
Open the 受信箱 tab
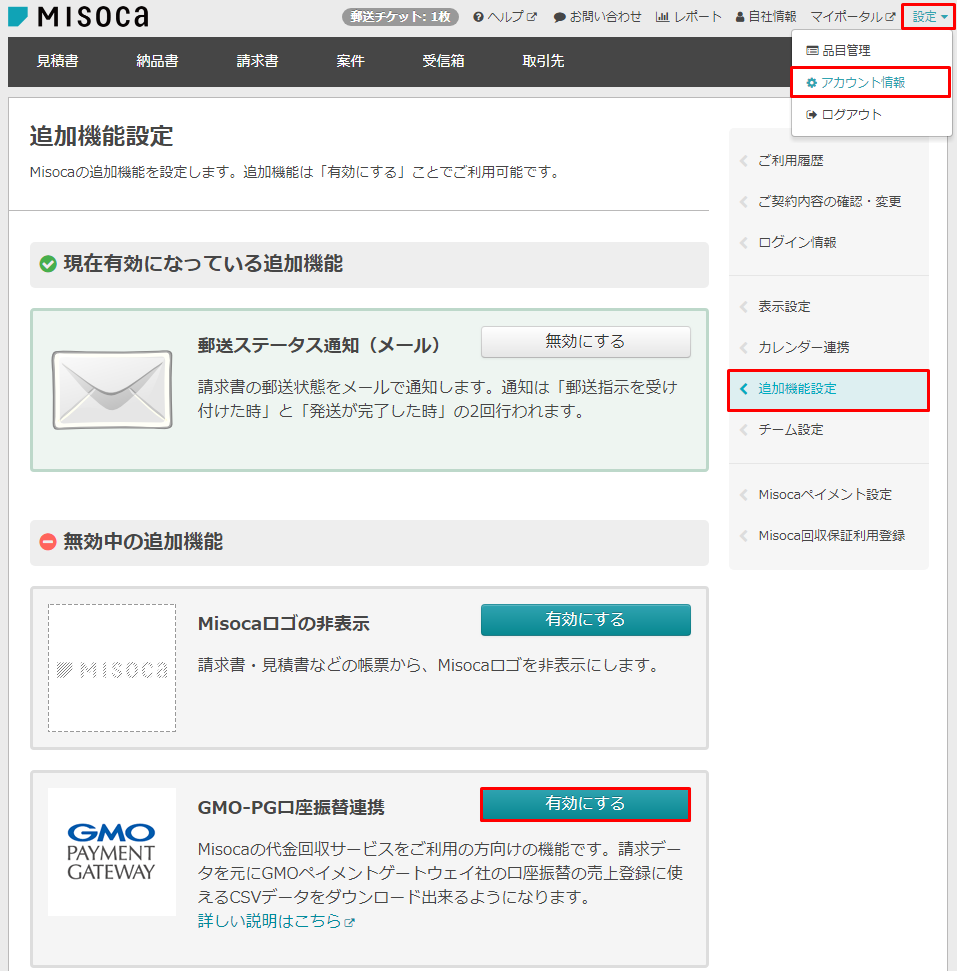444,61
